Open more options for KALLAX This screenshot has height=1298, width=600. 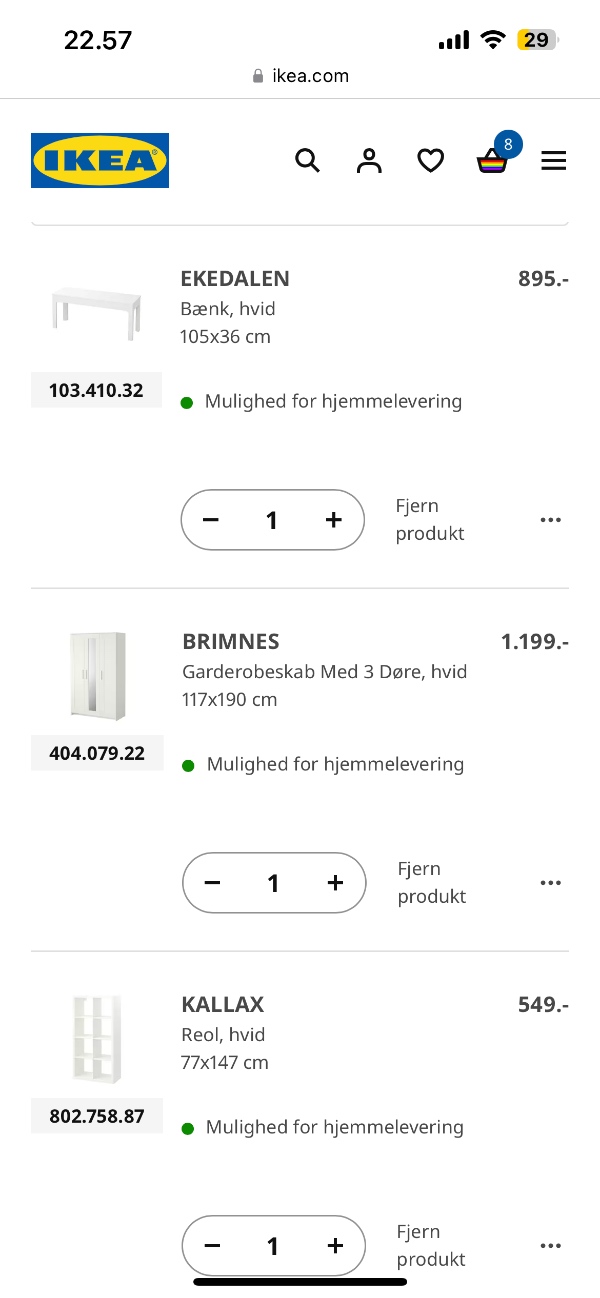coord(551,1245)
